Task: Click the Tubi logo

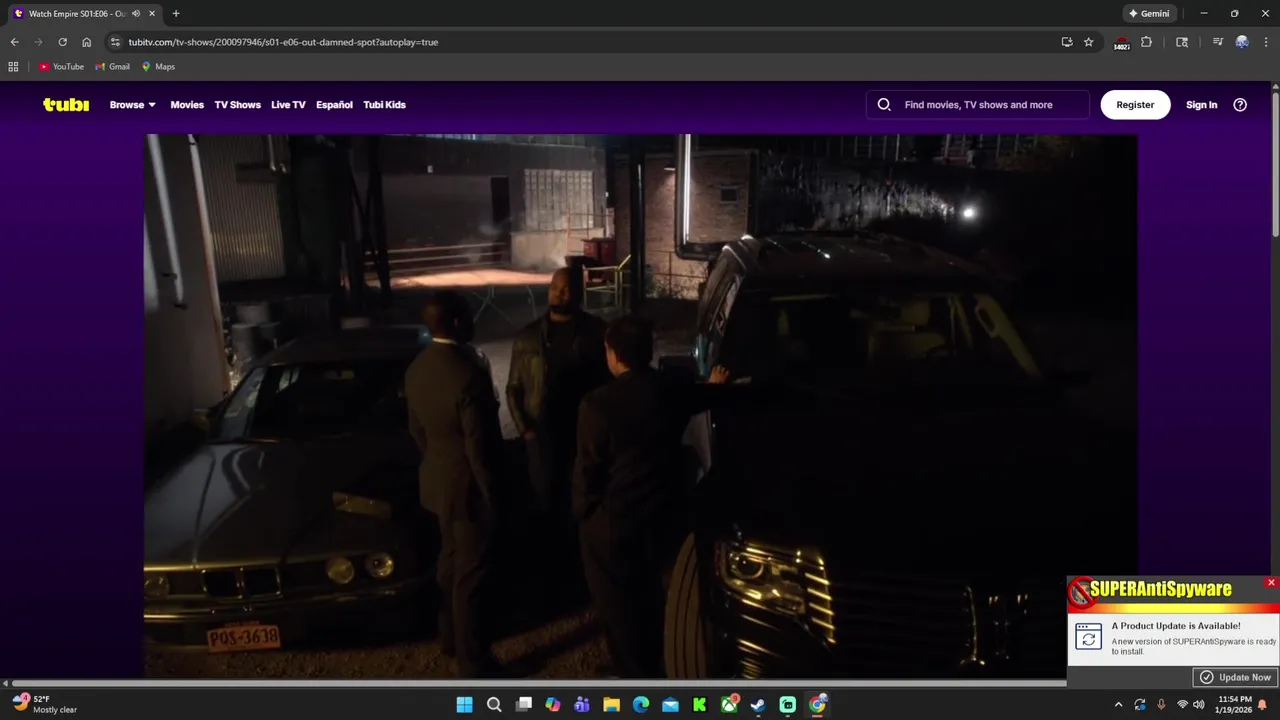Action: tap(66, 104)
